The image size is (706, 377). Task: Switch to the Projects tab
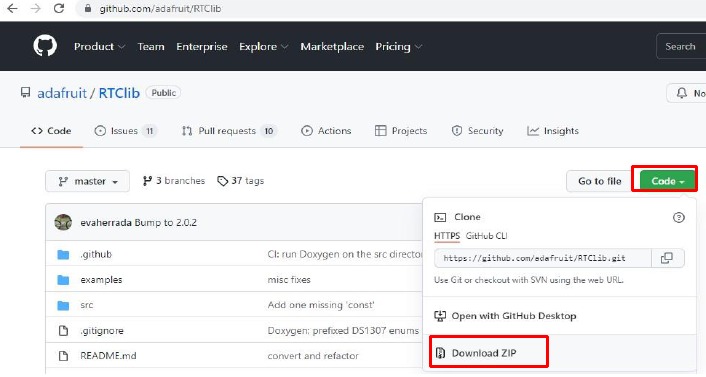[x=401, y=131]
